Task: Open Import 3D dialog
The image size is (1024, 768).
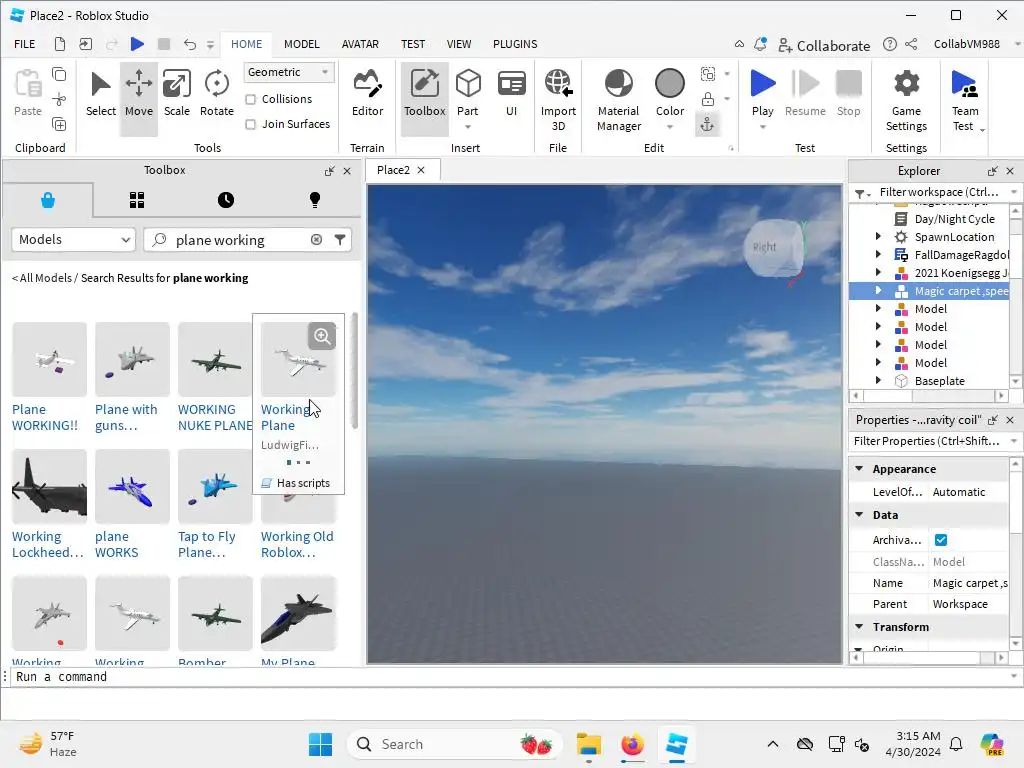Action: pos(558,100)
